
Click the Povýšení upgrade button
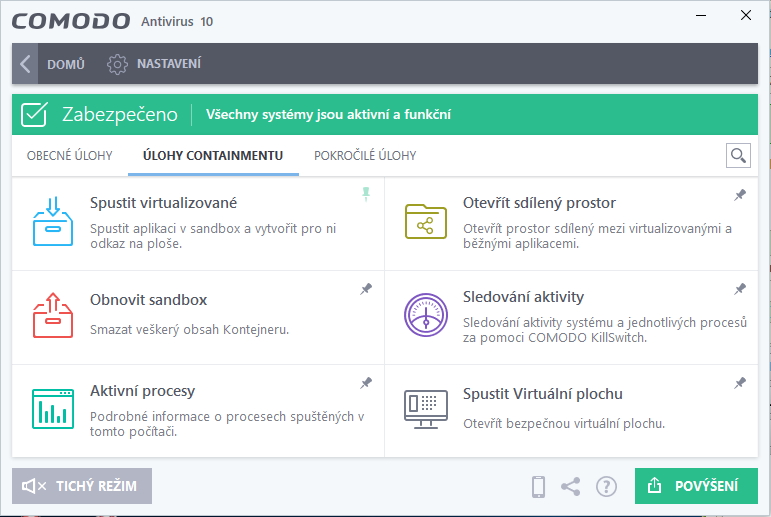click(696, 486)
